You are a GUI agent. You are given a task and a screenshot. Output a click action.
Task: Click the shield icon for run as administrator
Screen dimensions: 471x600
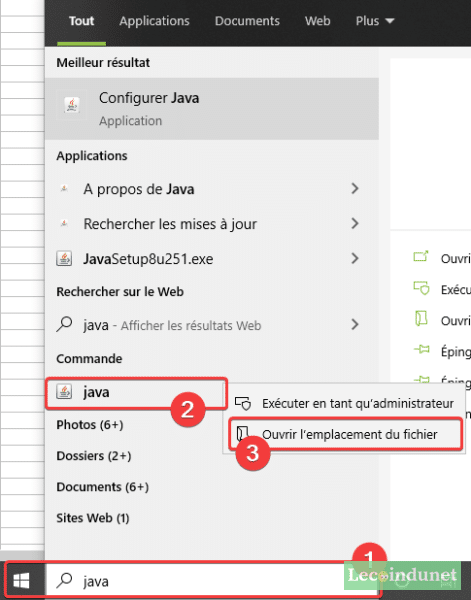coord(243,403)
